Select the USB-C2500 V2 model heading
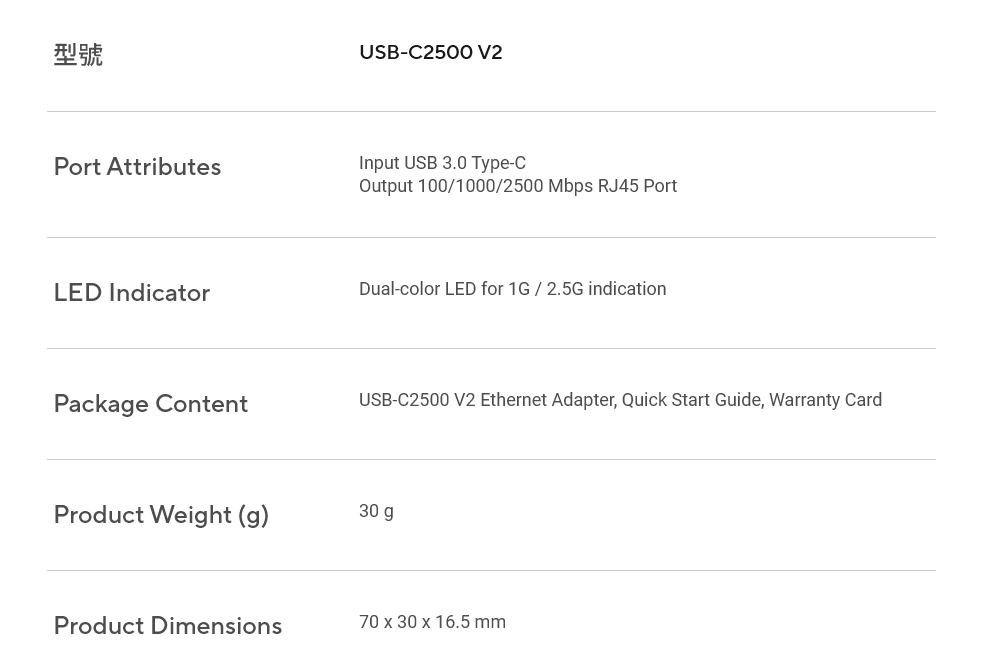This screenshot has height=657, width=1000. pyautogui.click(x=430, y=52)
